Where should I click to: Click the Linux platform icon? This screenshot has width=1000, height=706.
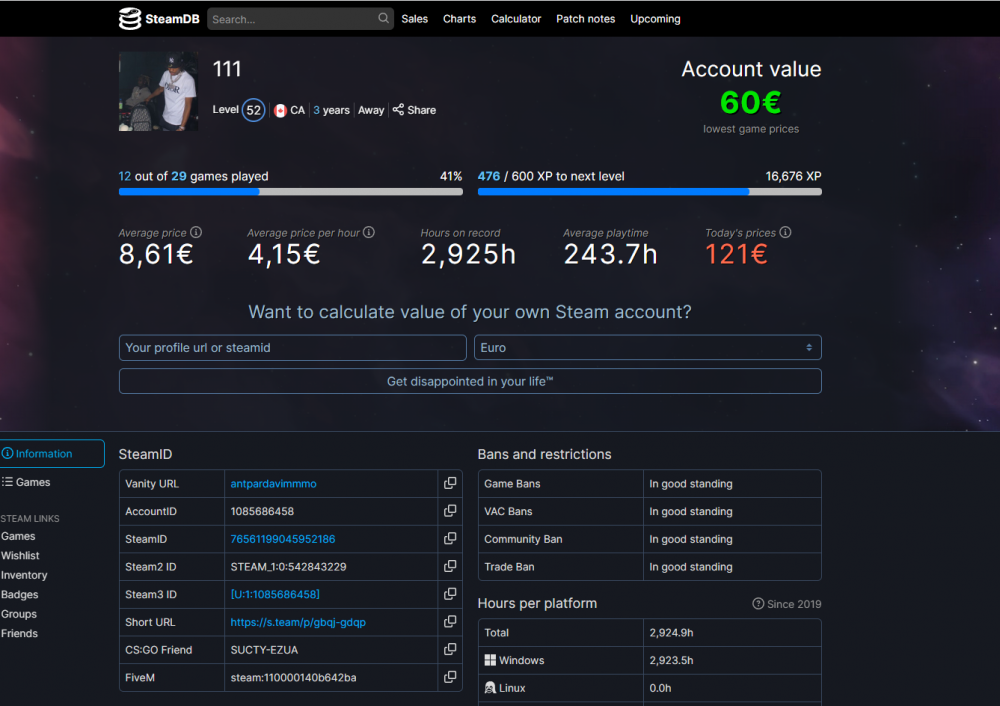[490, 688]
